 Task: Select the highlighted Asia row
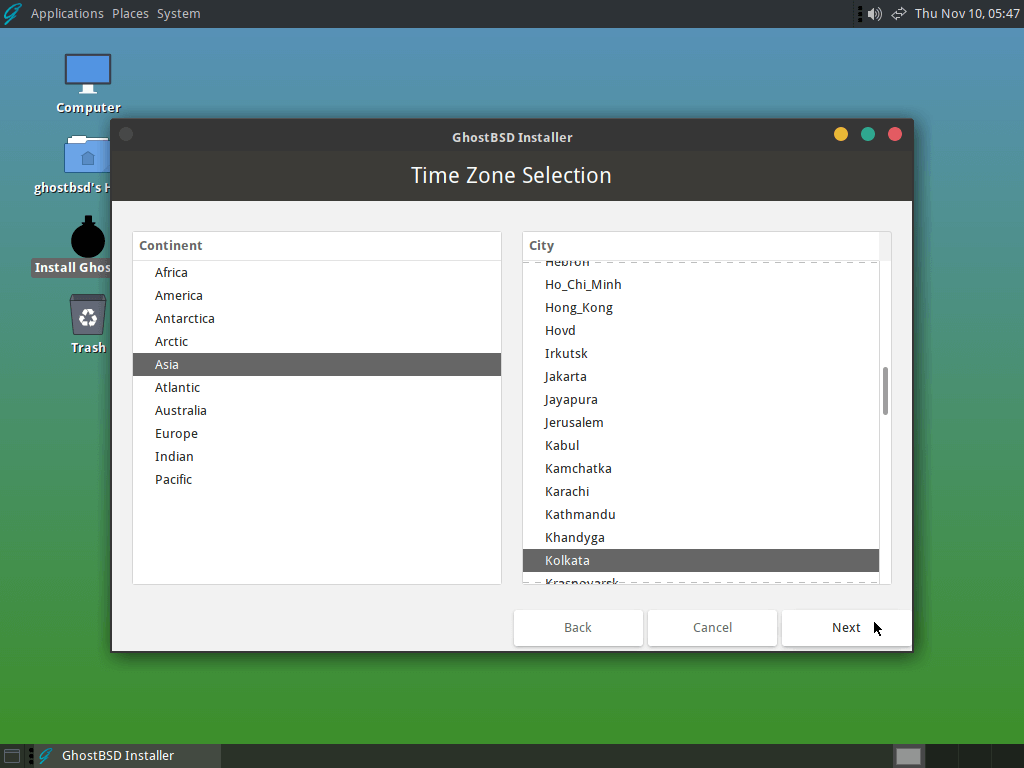point(317,364)
